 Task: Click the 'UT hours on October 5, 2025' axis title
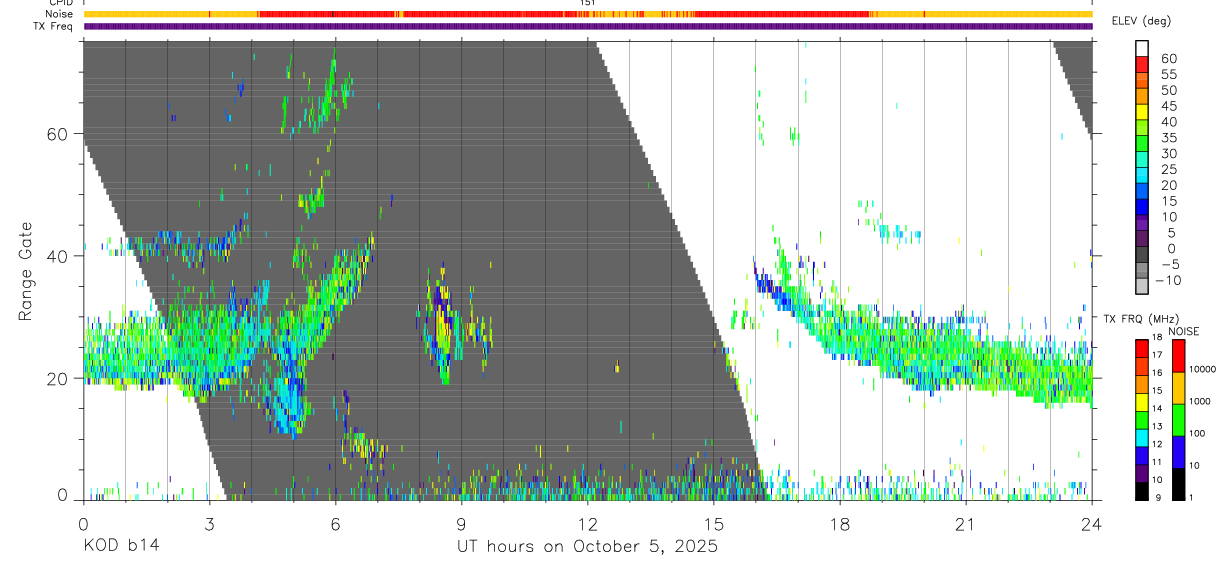coord(587,547)
